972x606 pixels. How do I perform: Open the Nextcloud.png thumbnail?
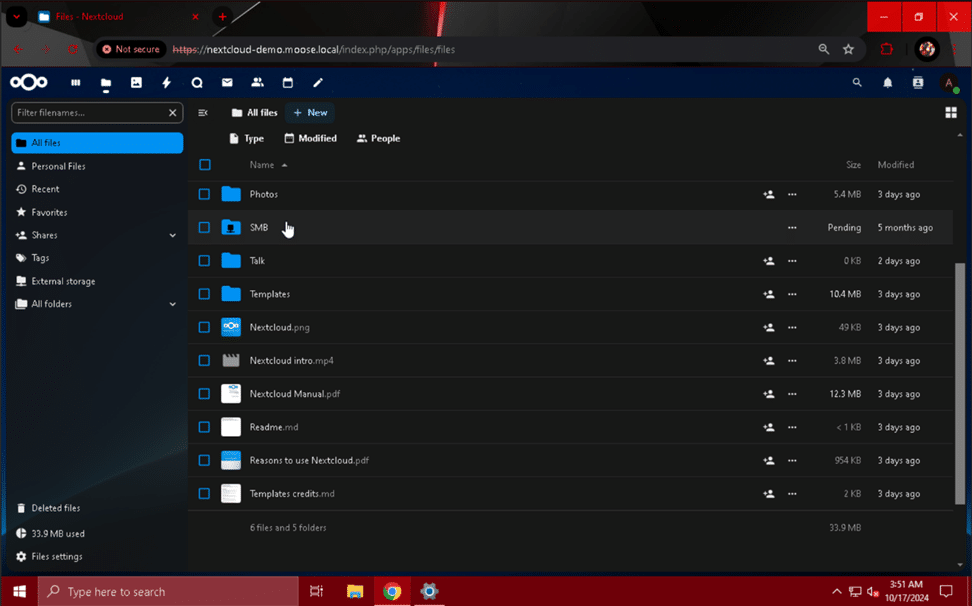(231, 327)
